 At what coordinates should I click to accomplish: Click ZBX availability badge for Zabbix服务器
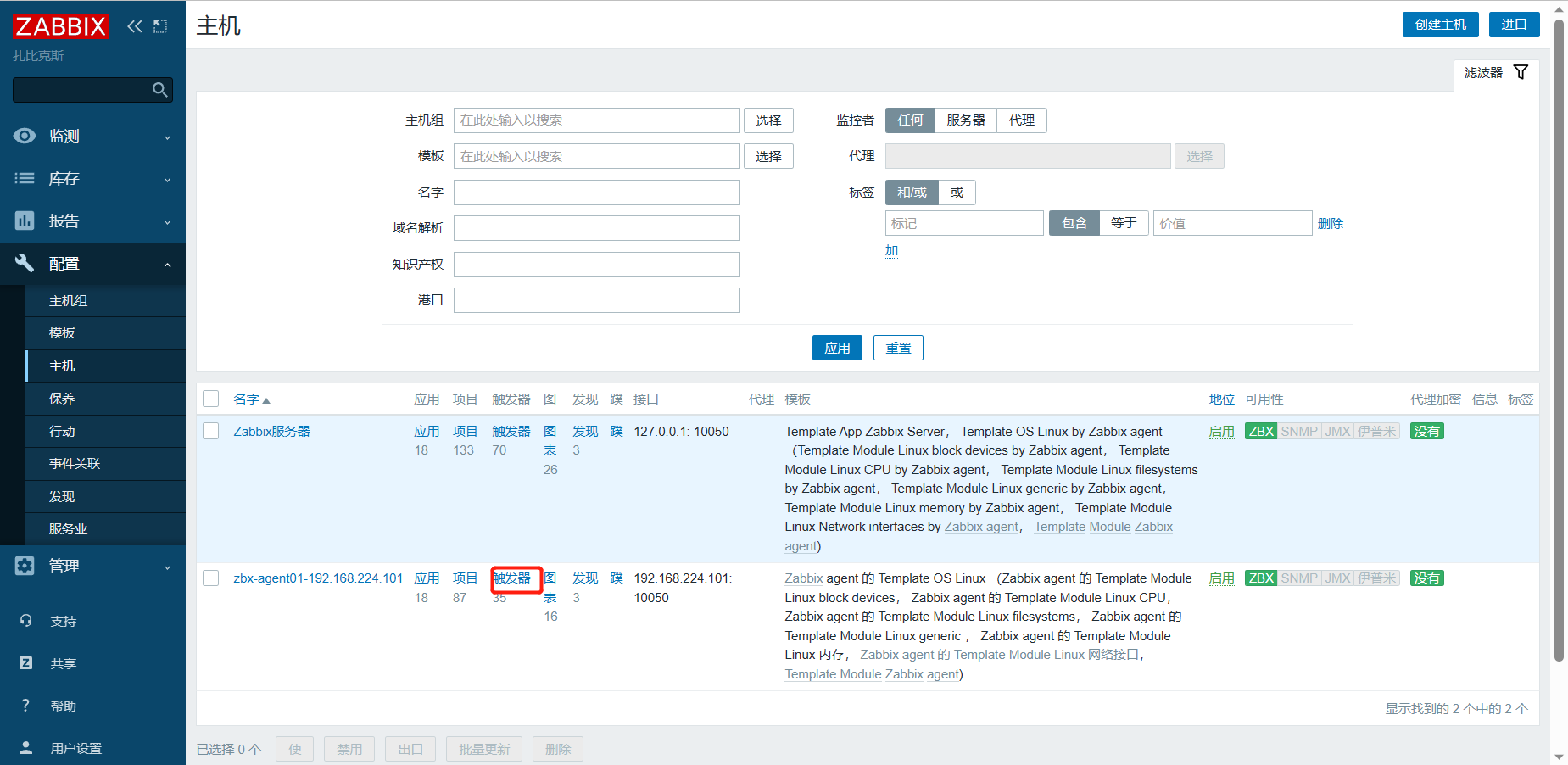[1261, 432]
